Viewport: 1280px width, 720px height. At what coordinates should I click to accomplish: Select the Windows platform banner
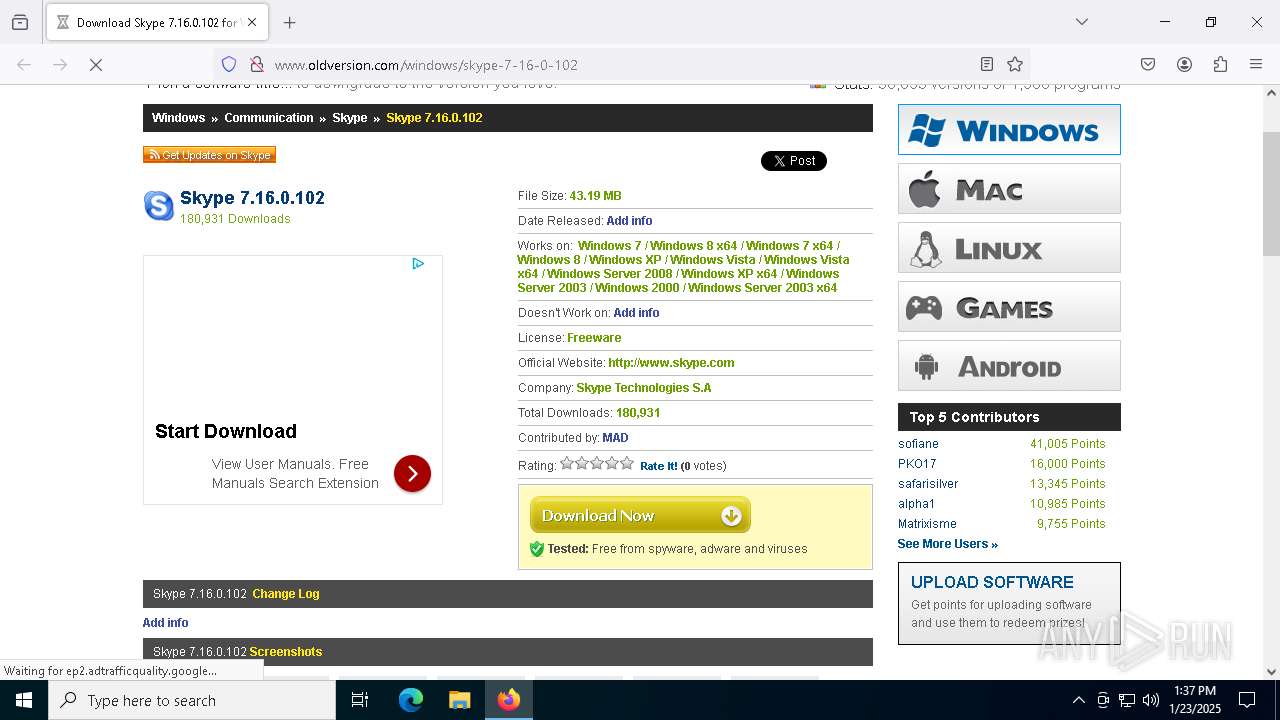[1009, 130]
